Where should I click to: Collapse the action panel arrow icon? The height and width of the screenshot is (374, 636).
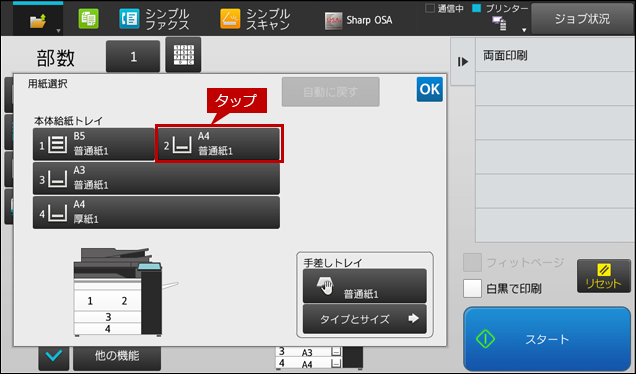[463, 62]
